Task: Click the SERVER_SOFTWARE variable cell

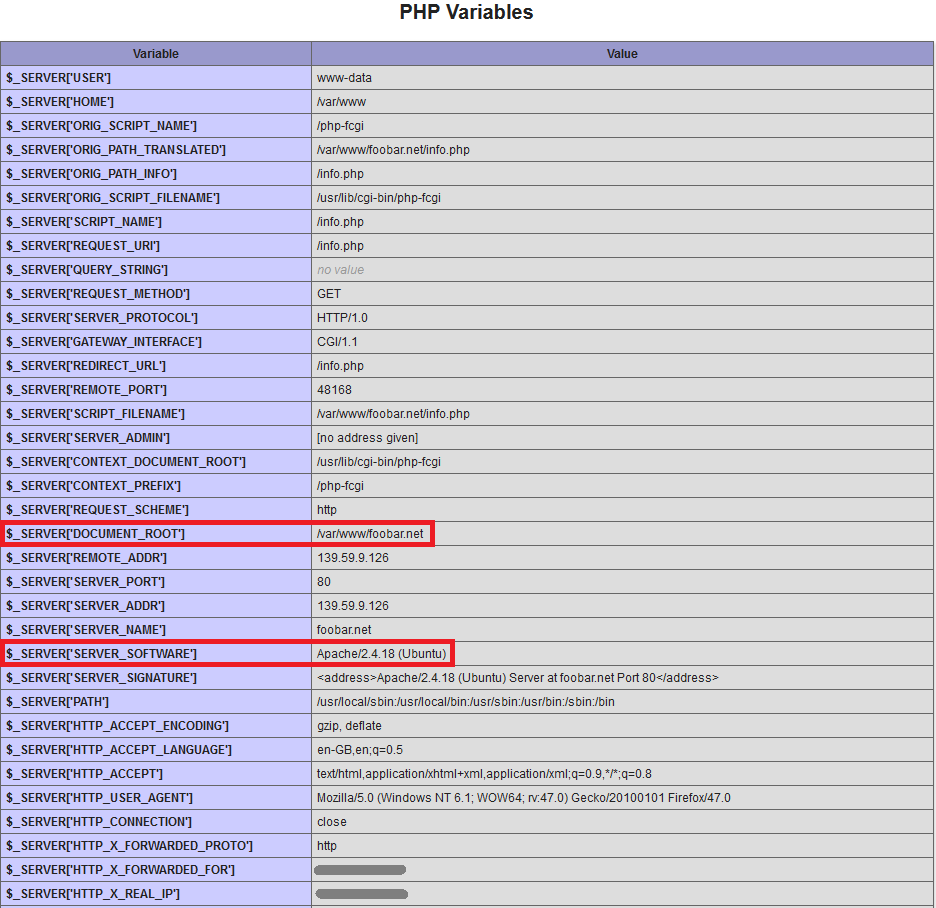Action: coord(156,654)
